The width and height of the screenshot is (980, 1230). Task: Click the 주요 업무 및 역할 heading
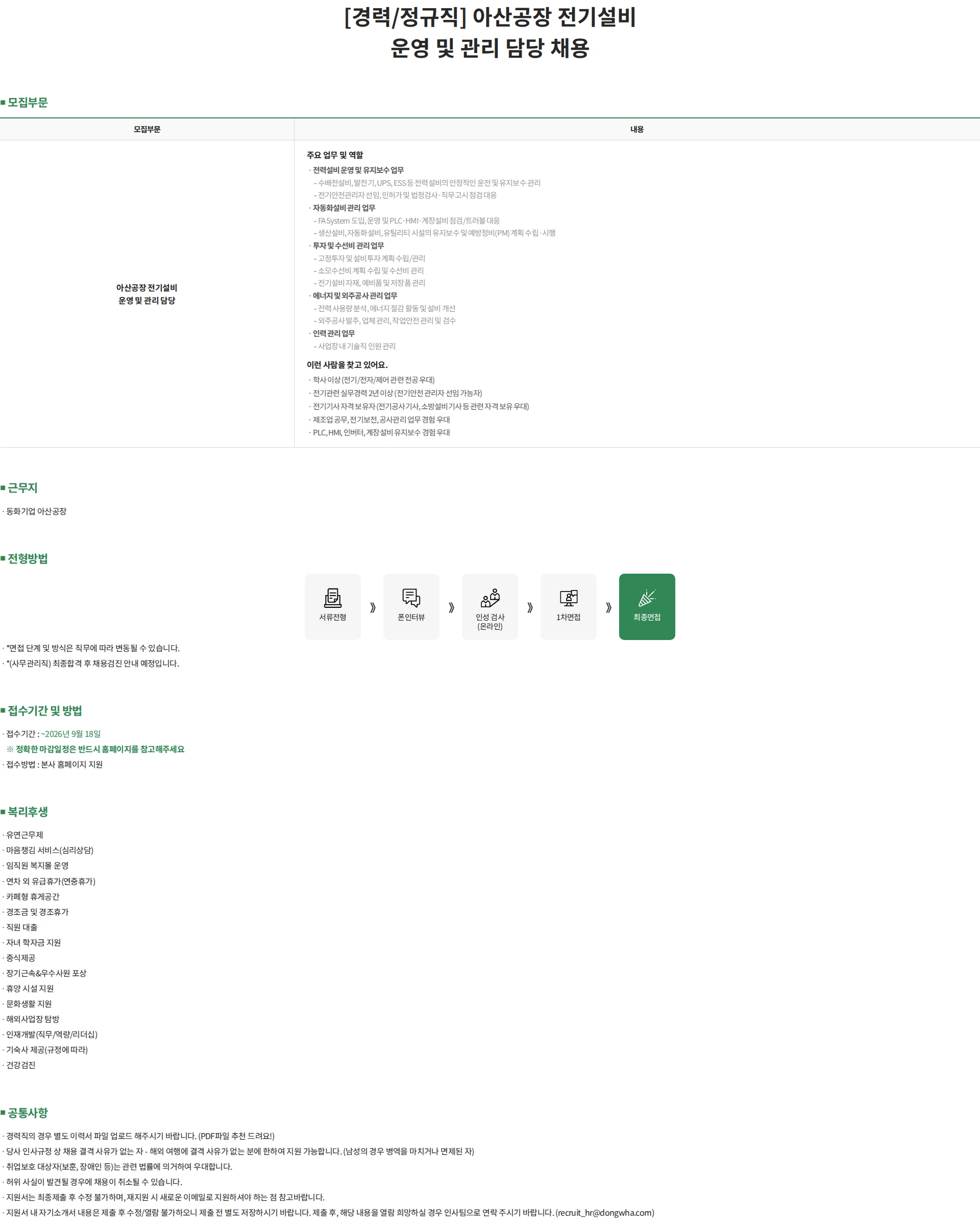click(335, 155)
